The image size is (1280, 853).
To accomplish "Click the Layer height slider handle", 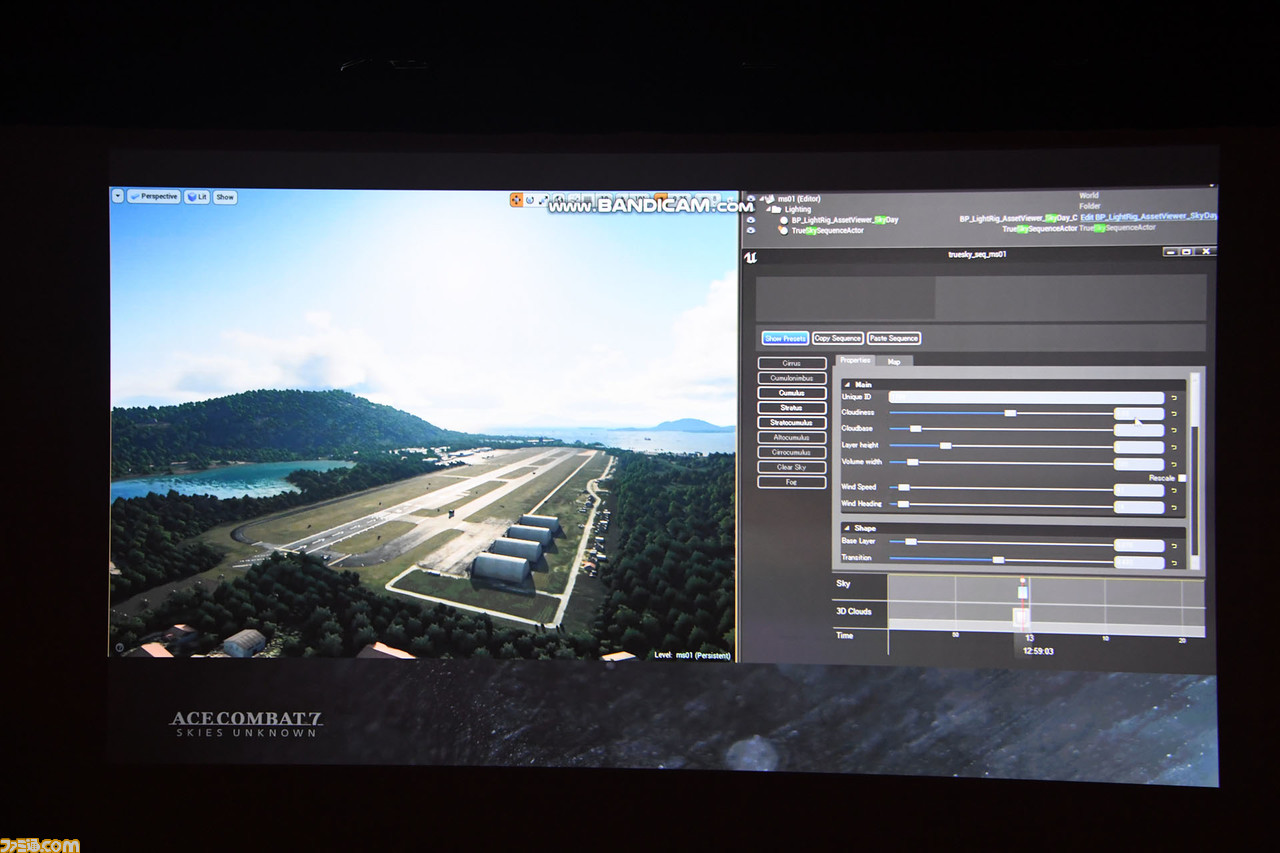I will [945, 446].
